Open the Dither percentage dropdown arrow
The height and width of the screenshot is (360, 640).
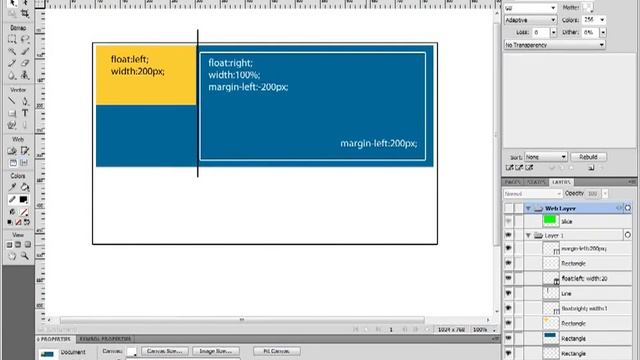603,32
